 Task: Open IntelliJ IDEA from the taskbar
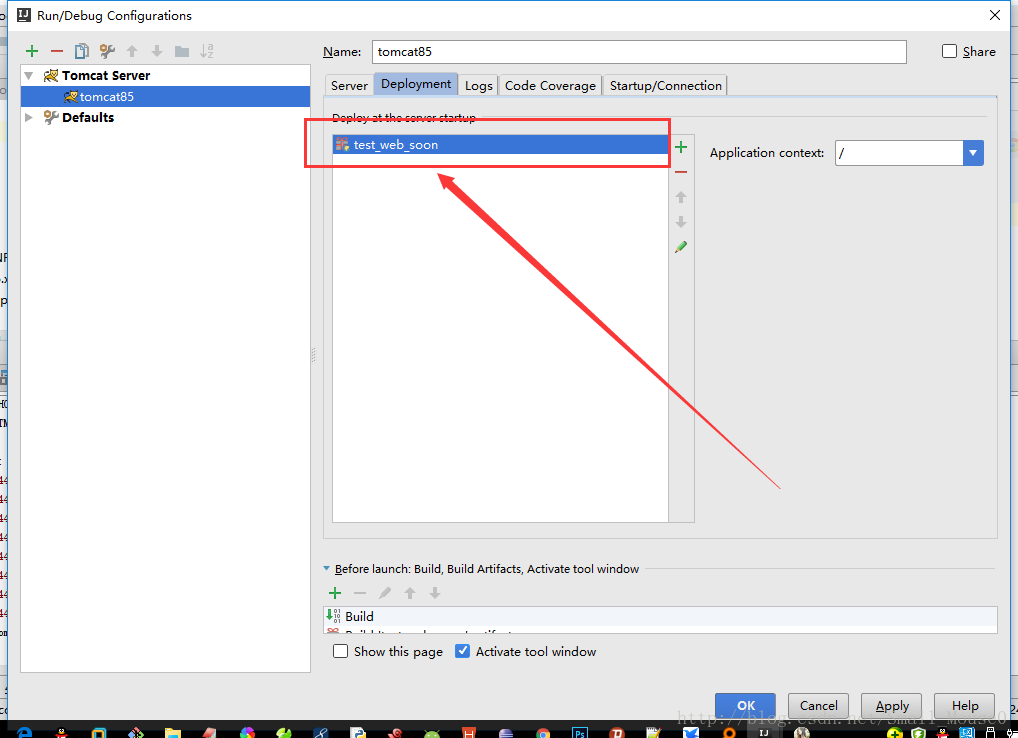[764, 732]
